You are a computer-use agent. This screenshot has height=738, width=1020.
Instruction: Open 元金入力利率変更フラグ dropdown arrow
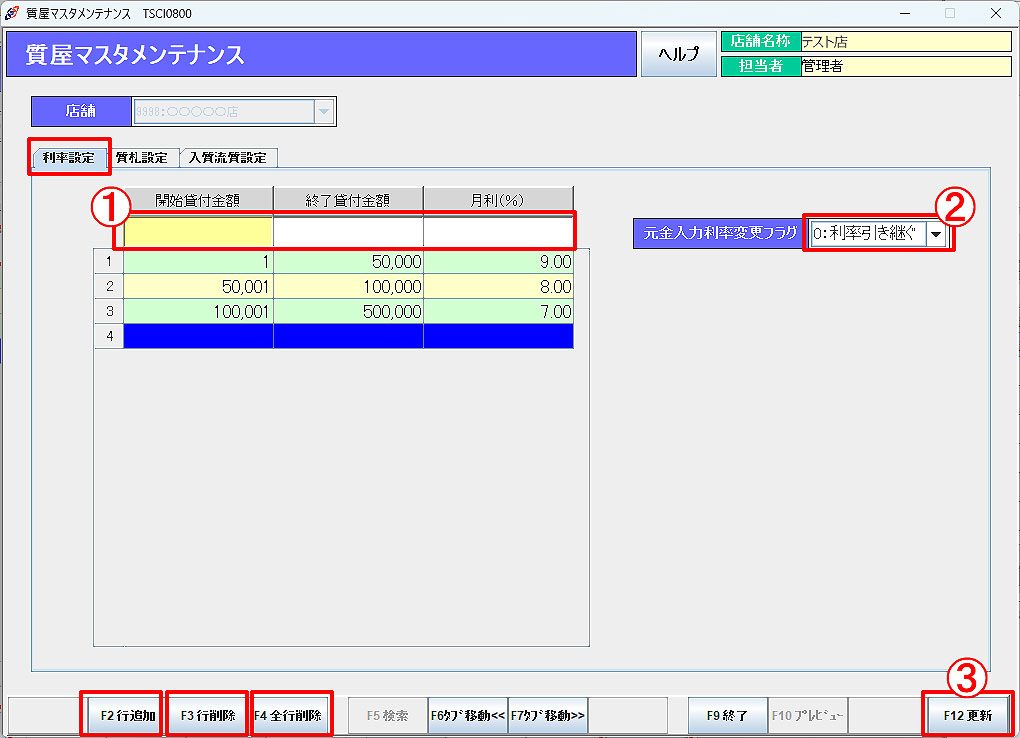(936, 234)
